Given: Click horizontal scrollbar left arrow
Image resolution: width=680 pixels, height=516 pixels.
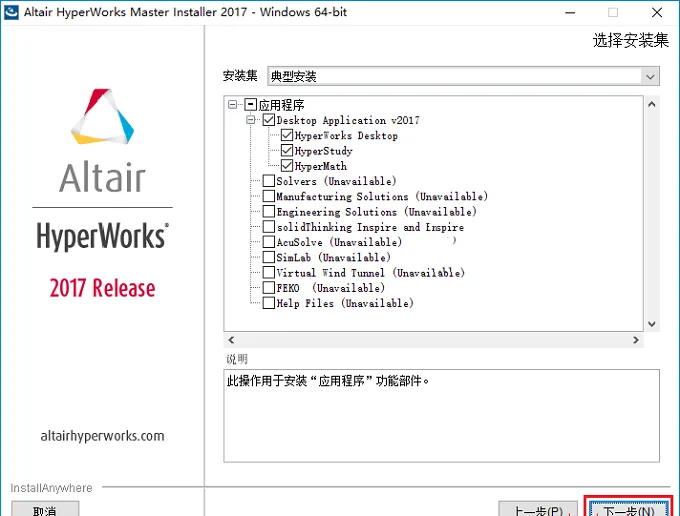Looking at the screenshot, I should click(231, 340).
